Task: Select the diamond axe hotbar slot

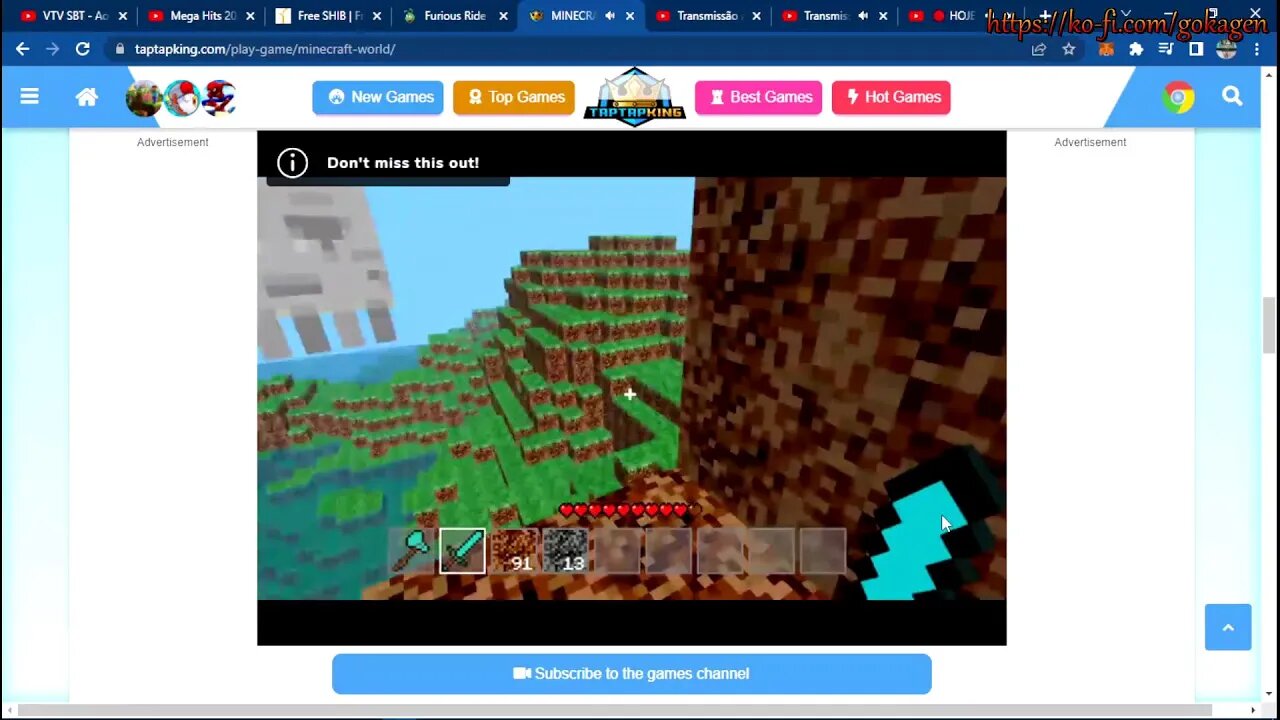Action: (x=411, y=550)
